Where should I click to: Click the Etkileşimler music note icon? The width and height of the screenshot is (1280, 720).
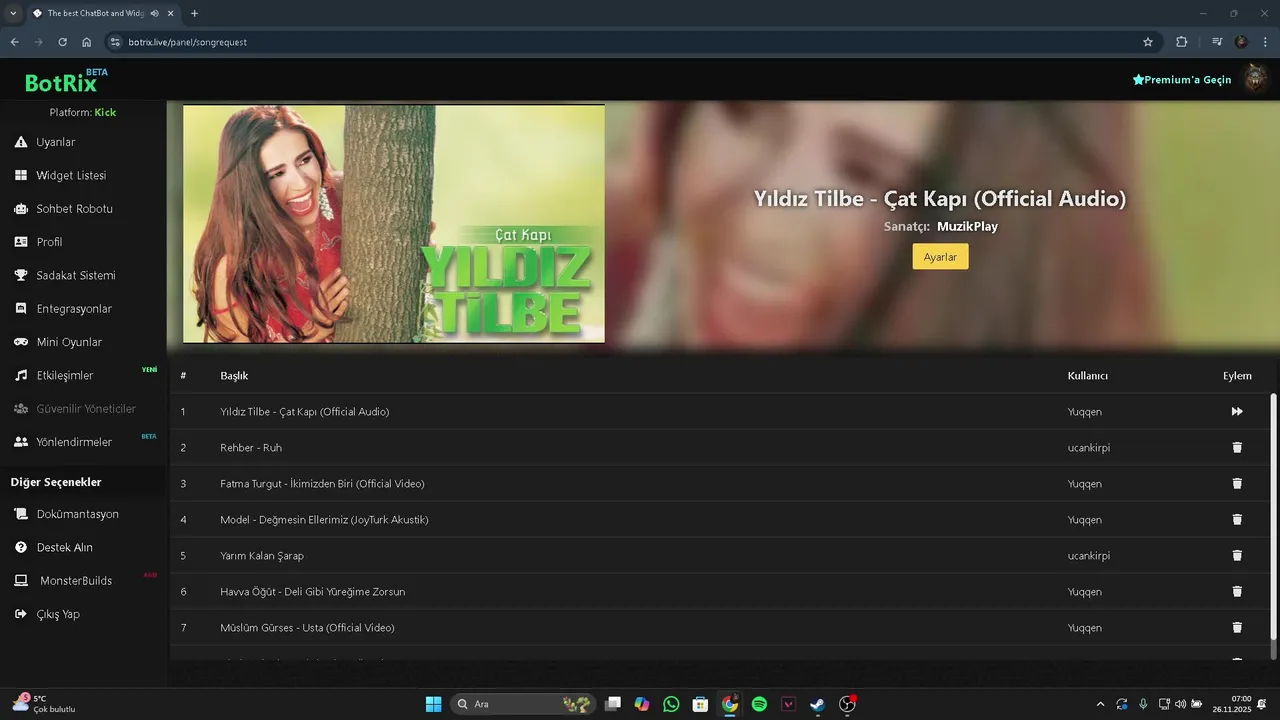20,375
